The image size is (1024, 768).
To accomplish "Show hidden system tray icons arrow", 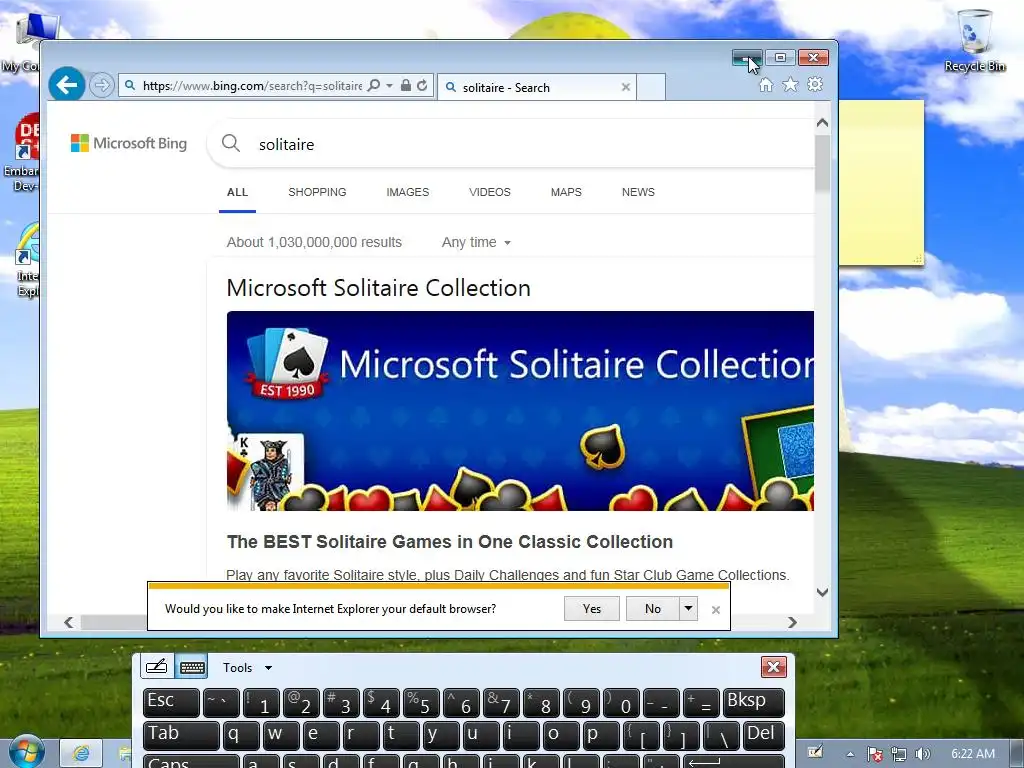I will click(850, 754).
